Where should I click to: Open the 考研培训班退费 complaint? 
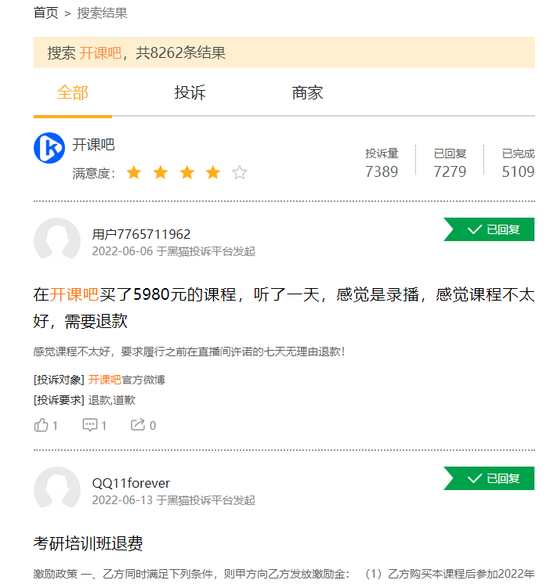point(88,543)
